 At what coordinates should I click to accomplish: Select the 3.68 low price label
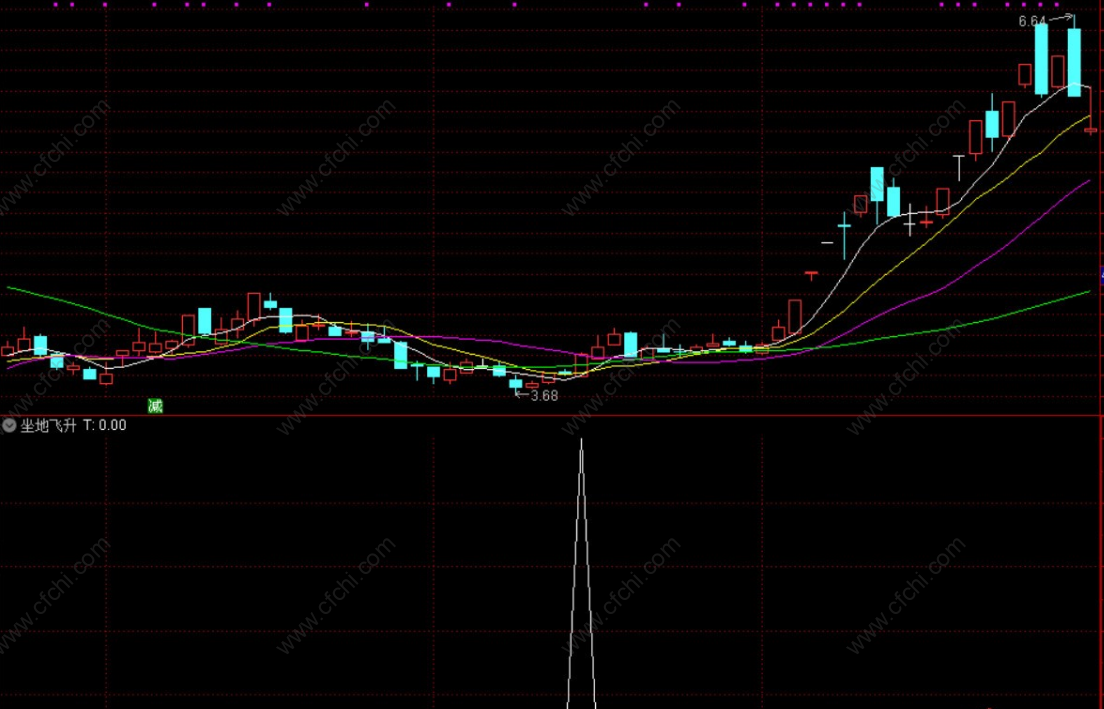click(x=544, y=396)
